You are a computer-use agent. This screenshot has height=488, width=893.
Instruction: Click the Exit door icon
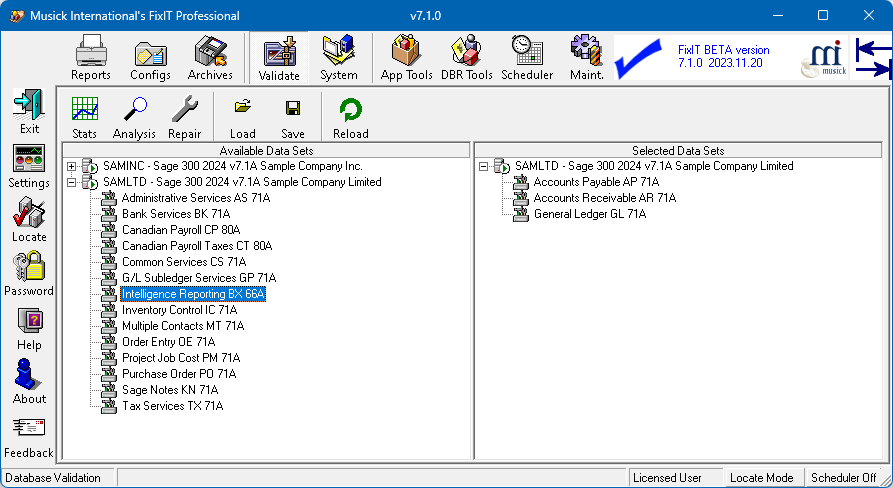[29, 112]
